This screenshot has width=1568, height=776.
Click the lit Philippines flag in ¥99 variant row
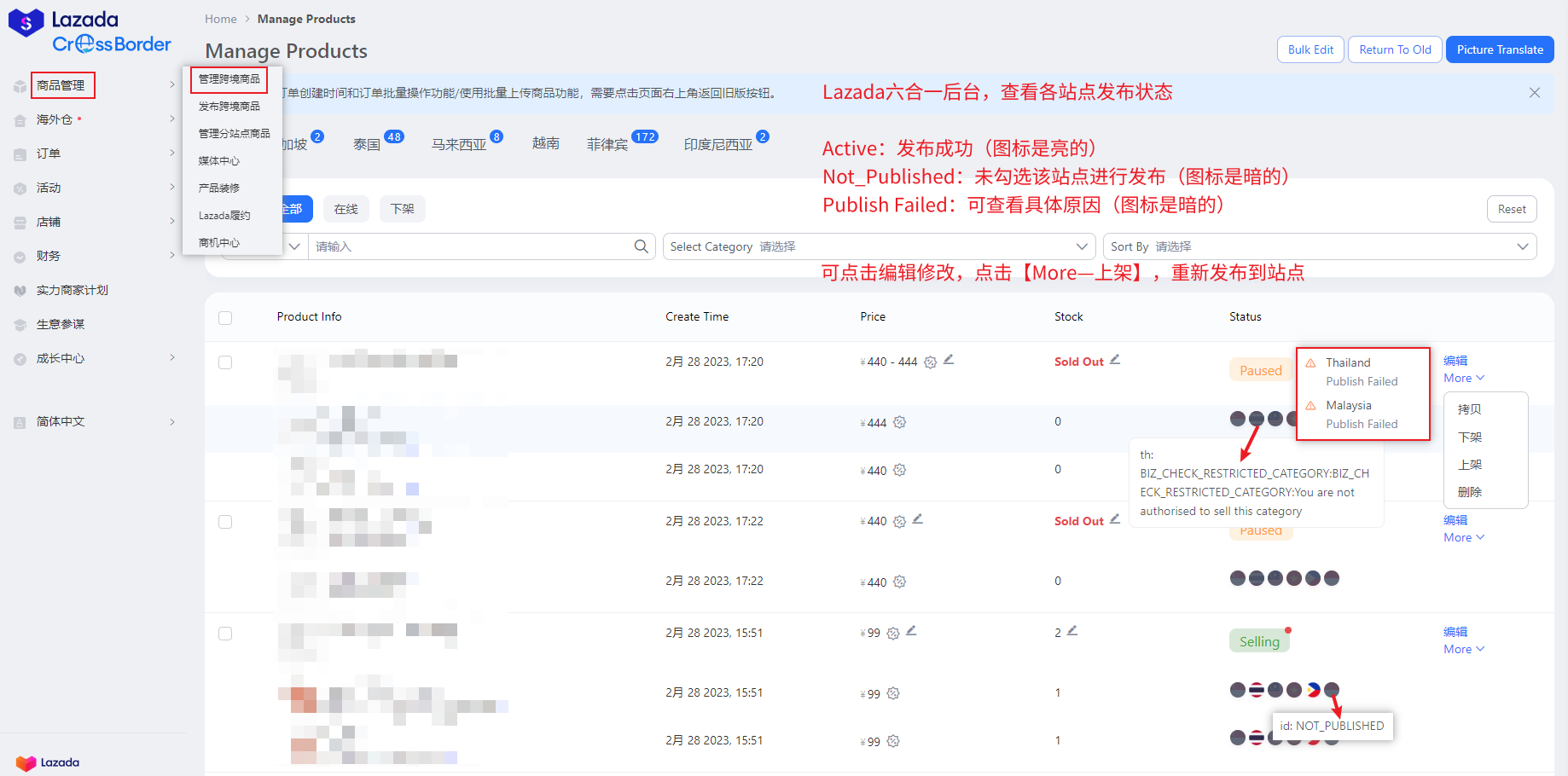coord(1313,690)
